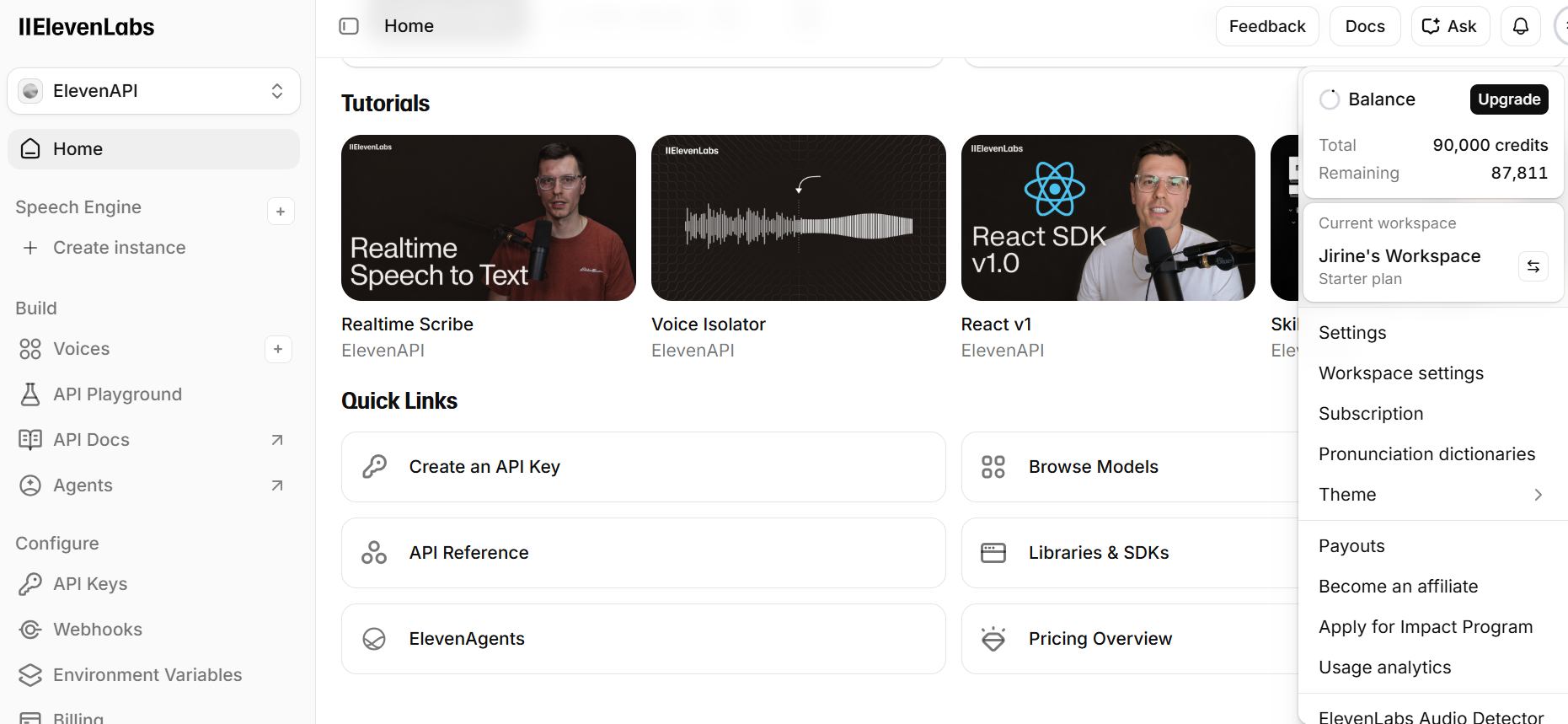Click the Feedback button
Screen dimensions: 1568x724
coord(1267,26)
